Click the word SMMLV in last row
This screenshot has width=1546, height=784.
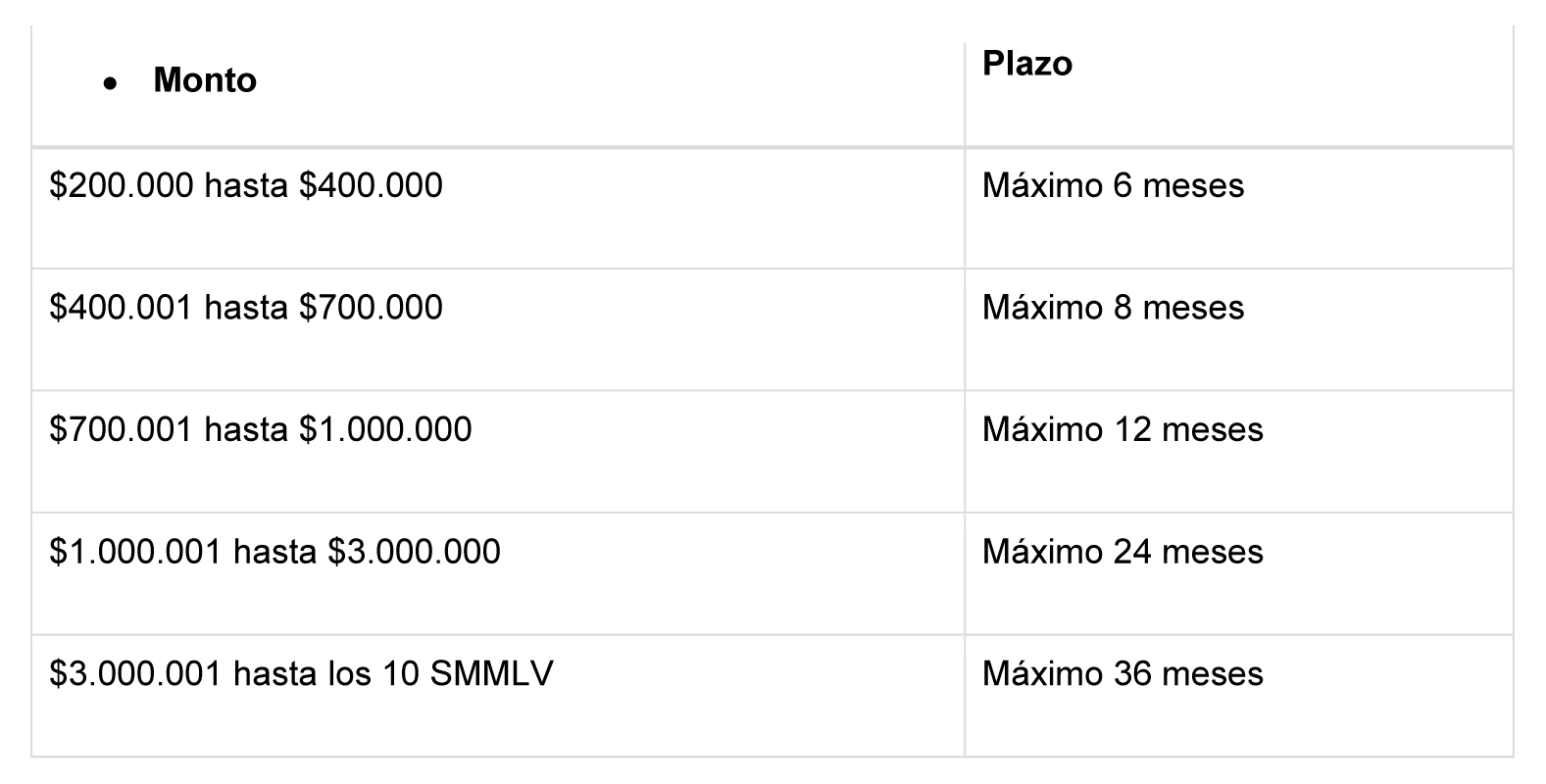(x=491, y=673)
